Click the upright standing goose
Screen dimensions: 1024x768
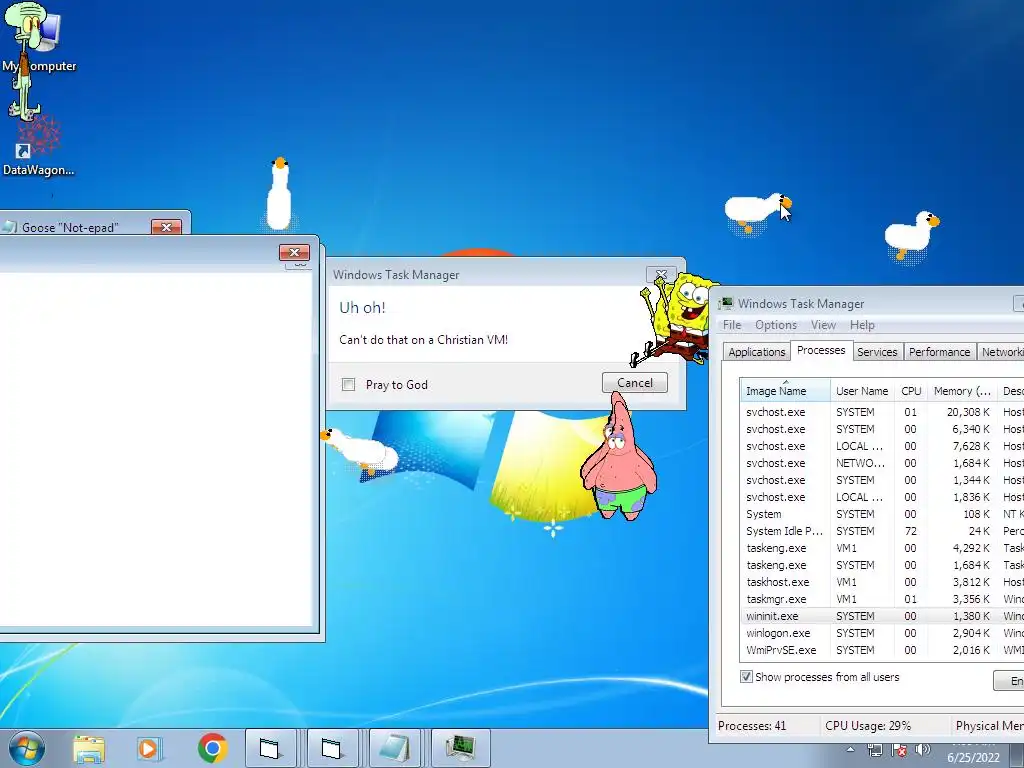279,194
